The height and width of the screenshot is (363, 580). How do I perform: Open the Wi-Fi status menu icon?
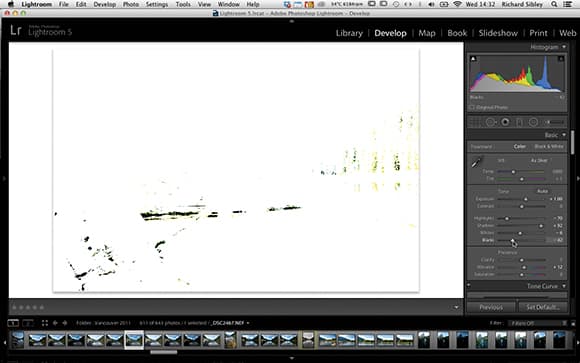tap(458, 4)
